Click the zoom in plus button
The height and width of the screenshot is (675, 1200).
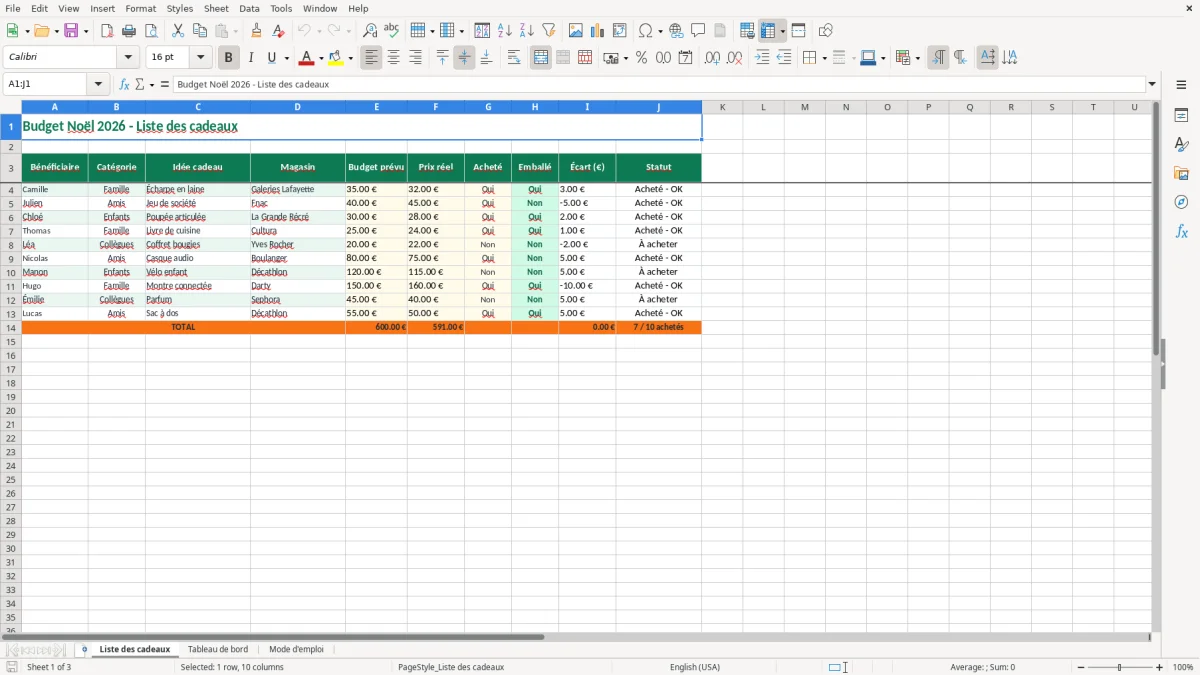(1159, 667)
